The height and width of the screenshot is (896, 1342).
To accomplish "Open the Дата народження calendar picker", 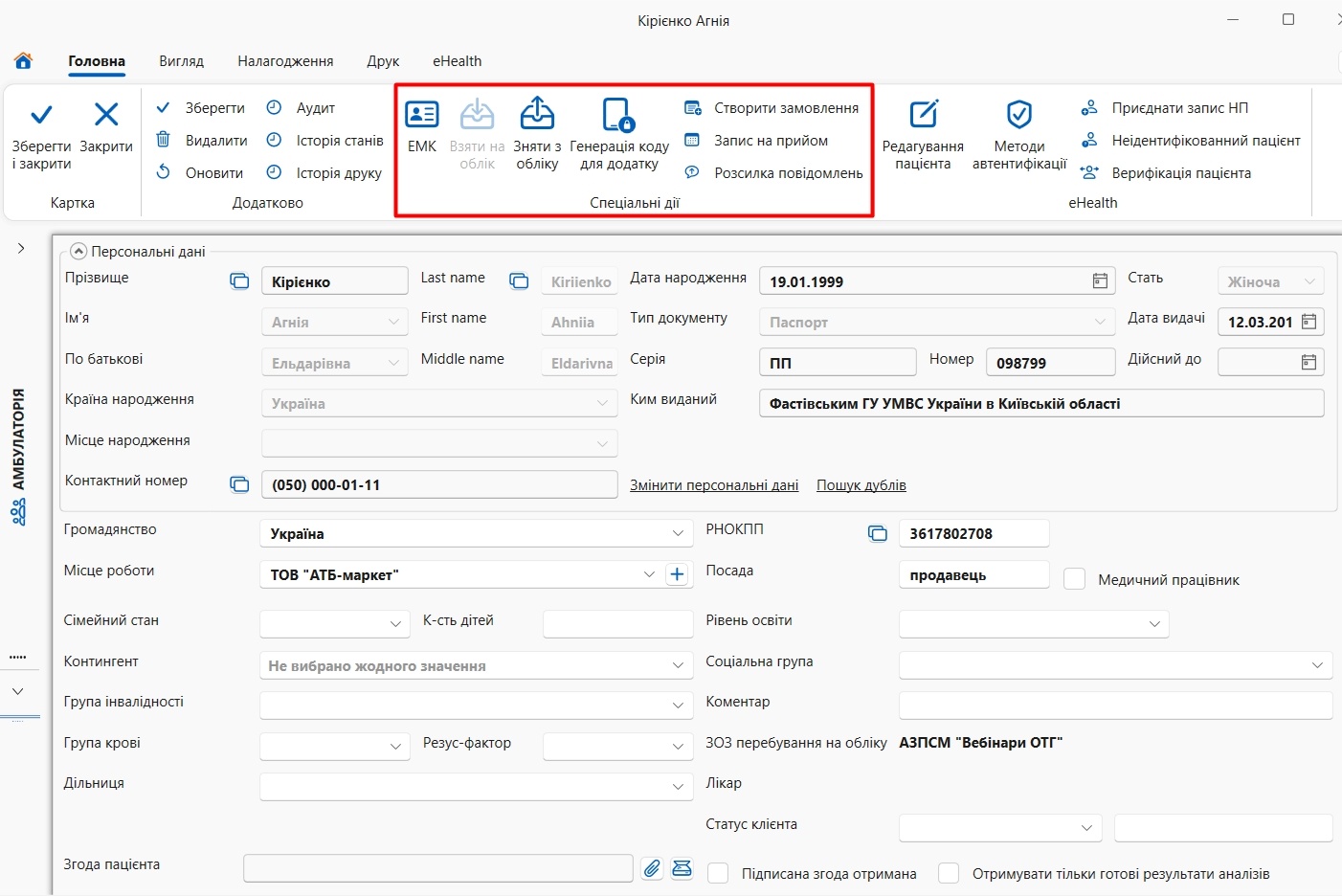I will [1100, 281].
